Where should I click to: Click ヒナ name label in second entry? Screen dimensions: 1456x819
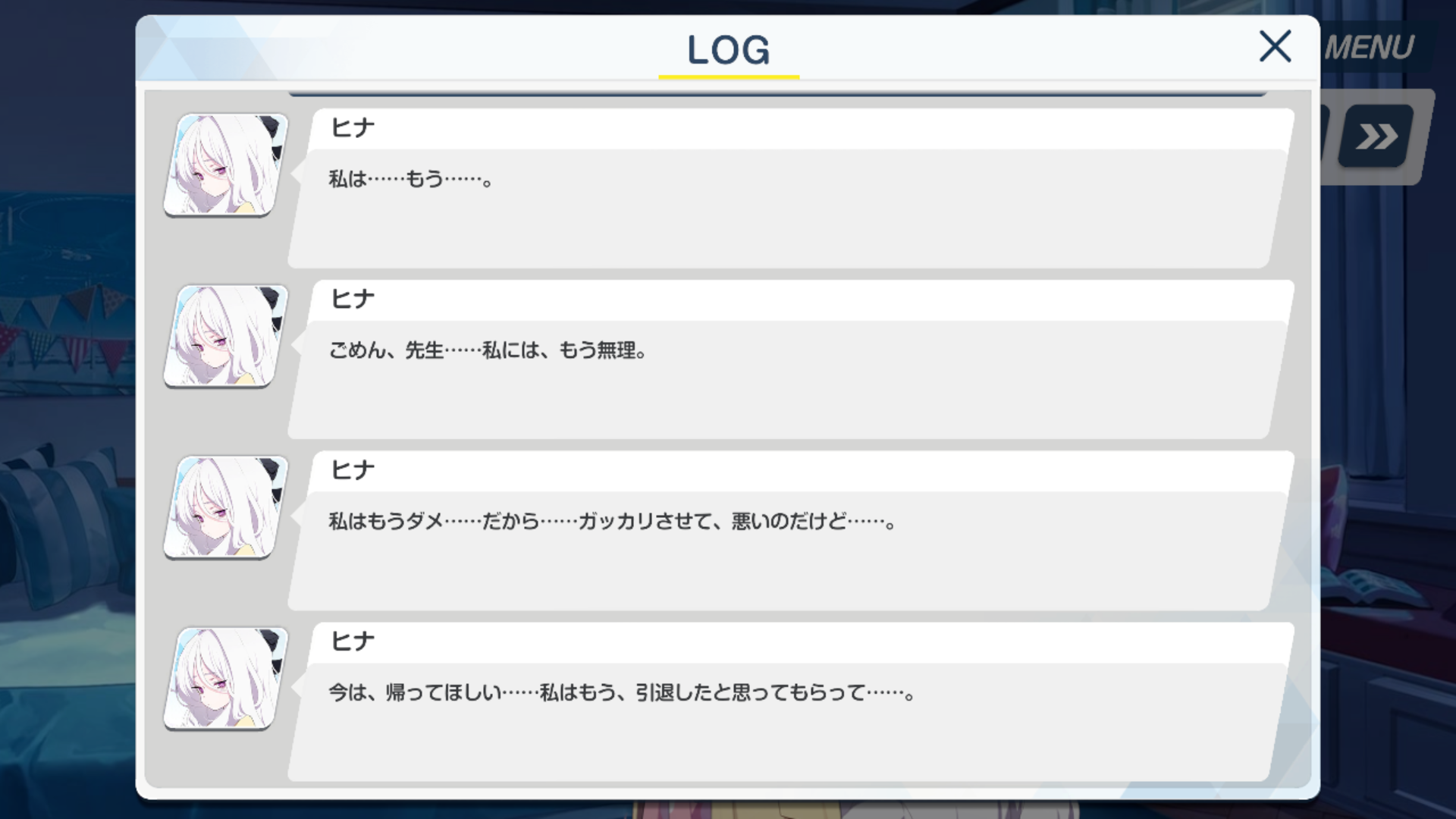353,299
